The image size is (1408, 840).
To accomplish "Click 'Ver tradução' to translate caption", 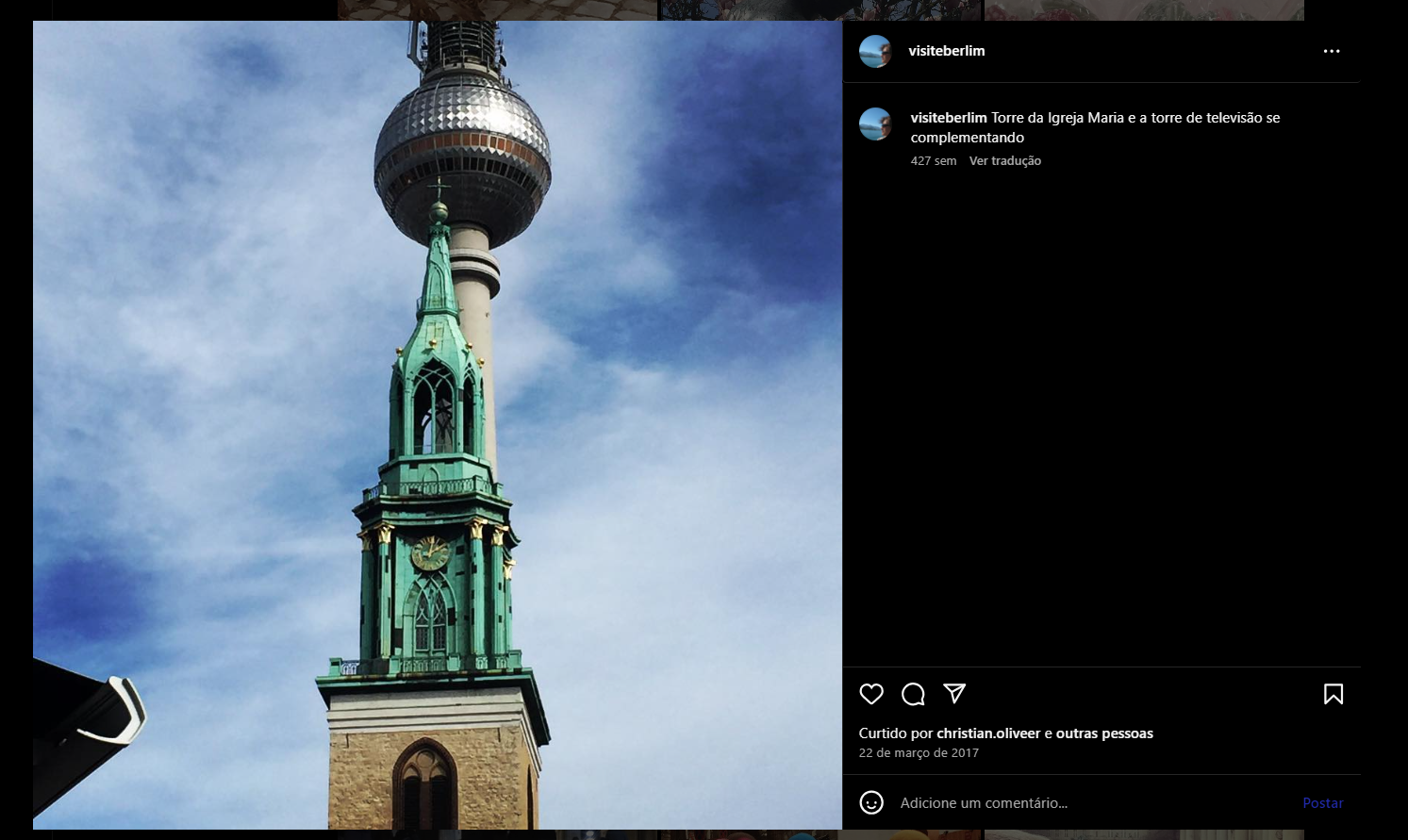I will [1004, 161].
